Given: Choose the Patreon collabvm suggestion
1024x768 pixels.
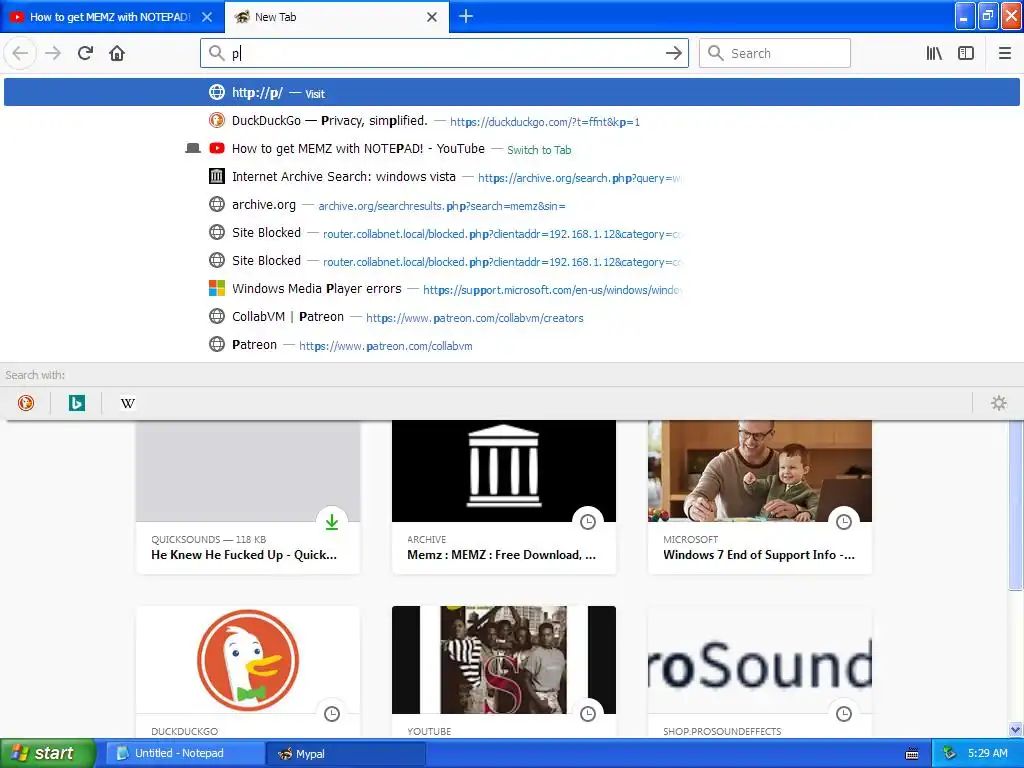Looking at the screenshot, I should pos(511,345).
